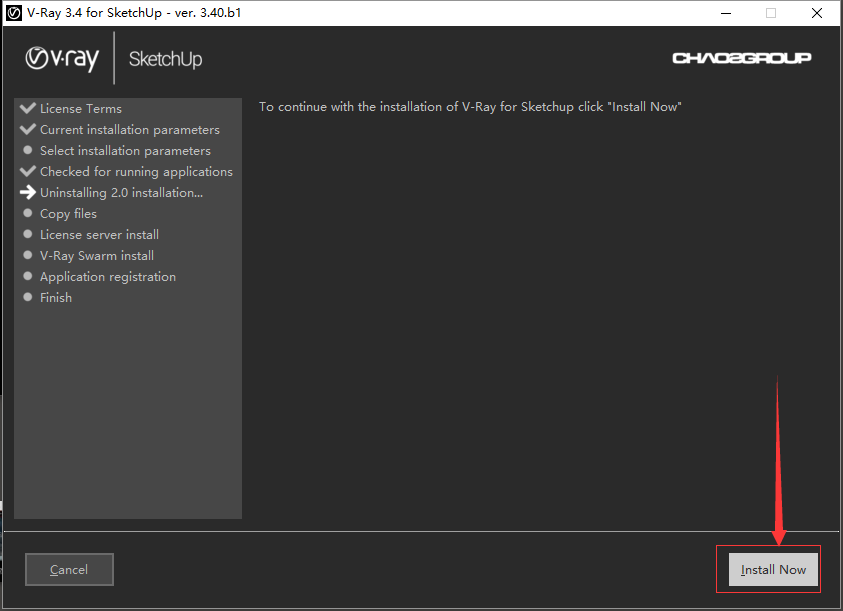Click arrow icon beside Uninstalling 2.0 installation

click(27, 193)
